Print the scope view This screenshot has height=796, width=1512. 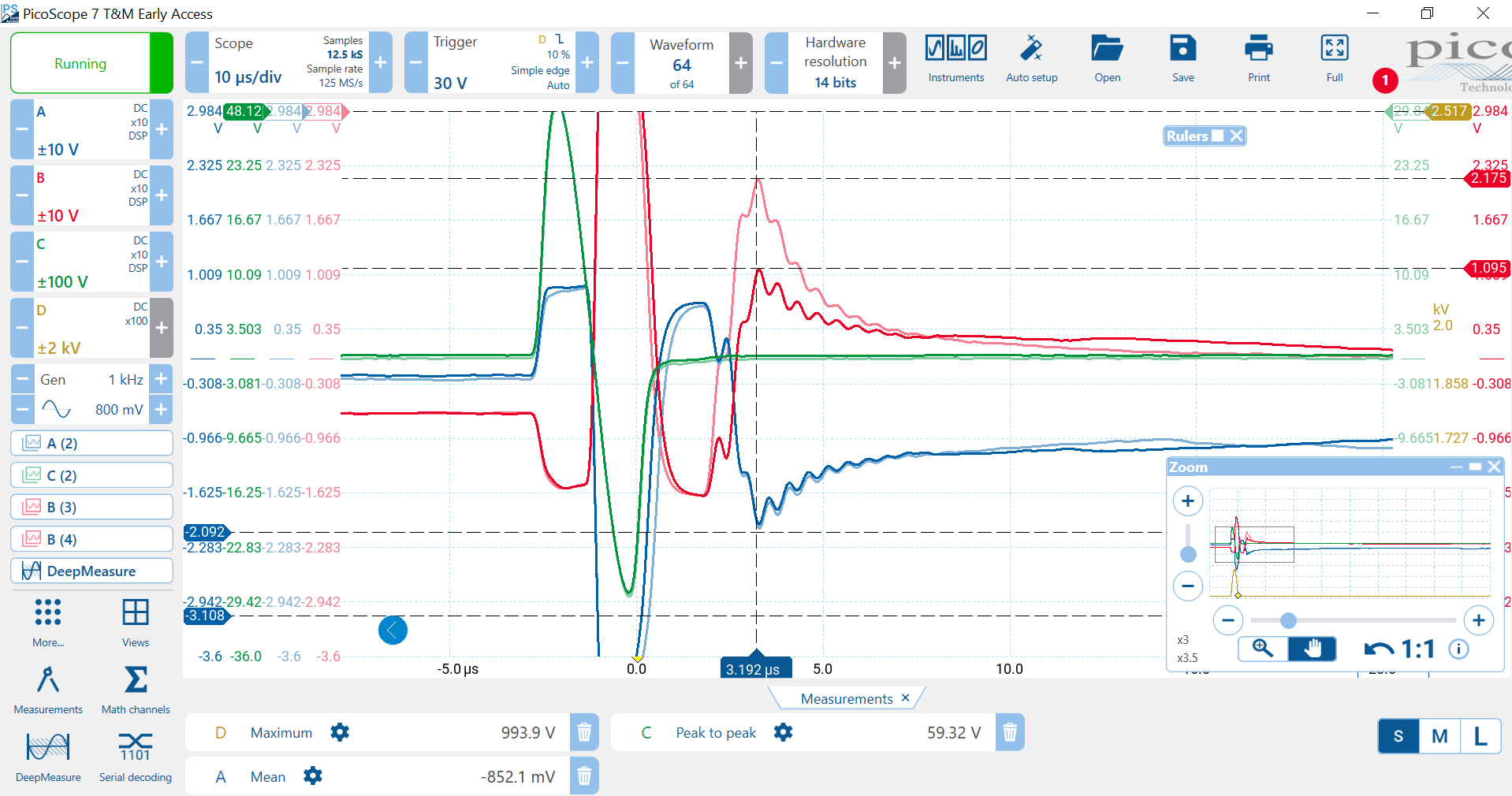pos(1258,59)
